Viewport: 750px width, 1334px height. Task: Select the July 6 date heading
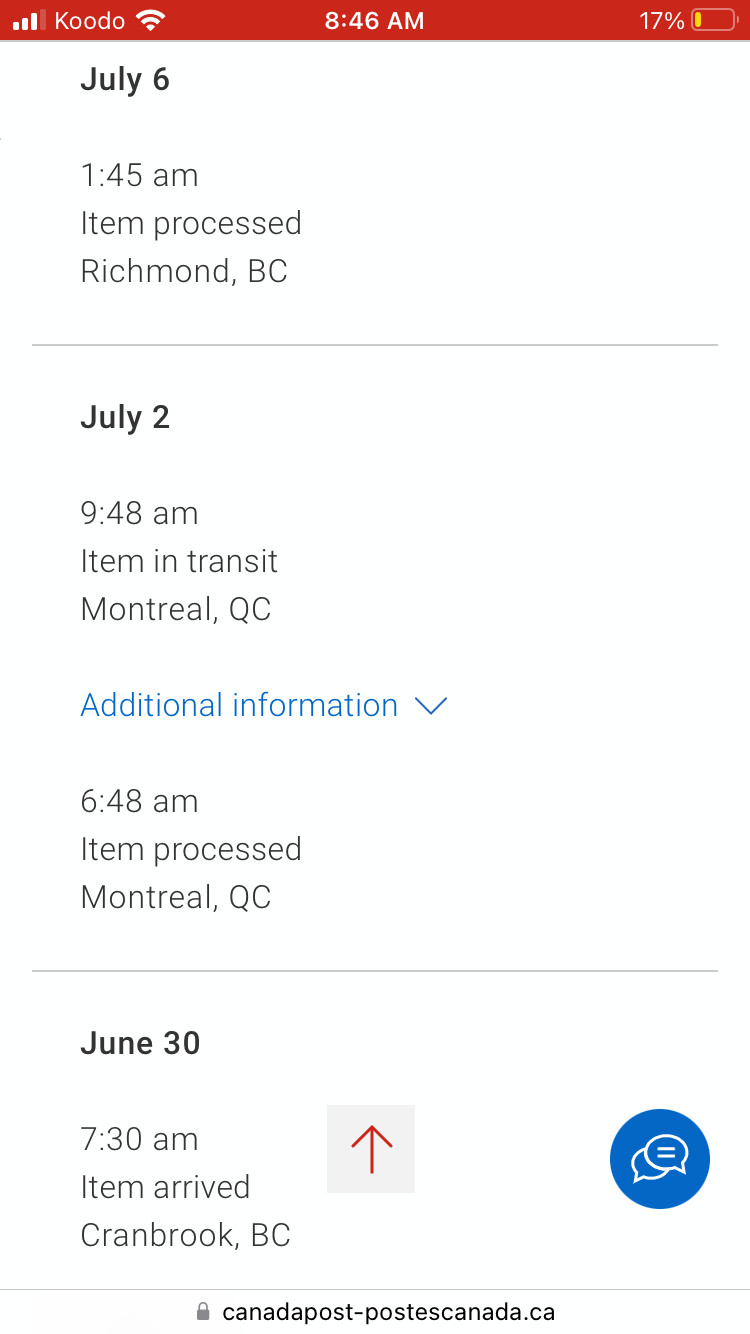tap(125, 79)
